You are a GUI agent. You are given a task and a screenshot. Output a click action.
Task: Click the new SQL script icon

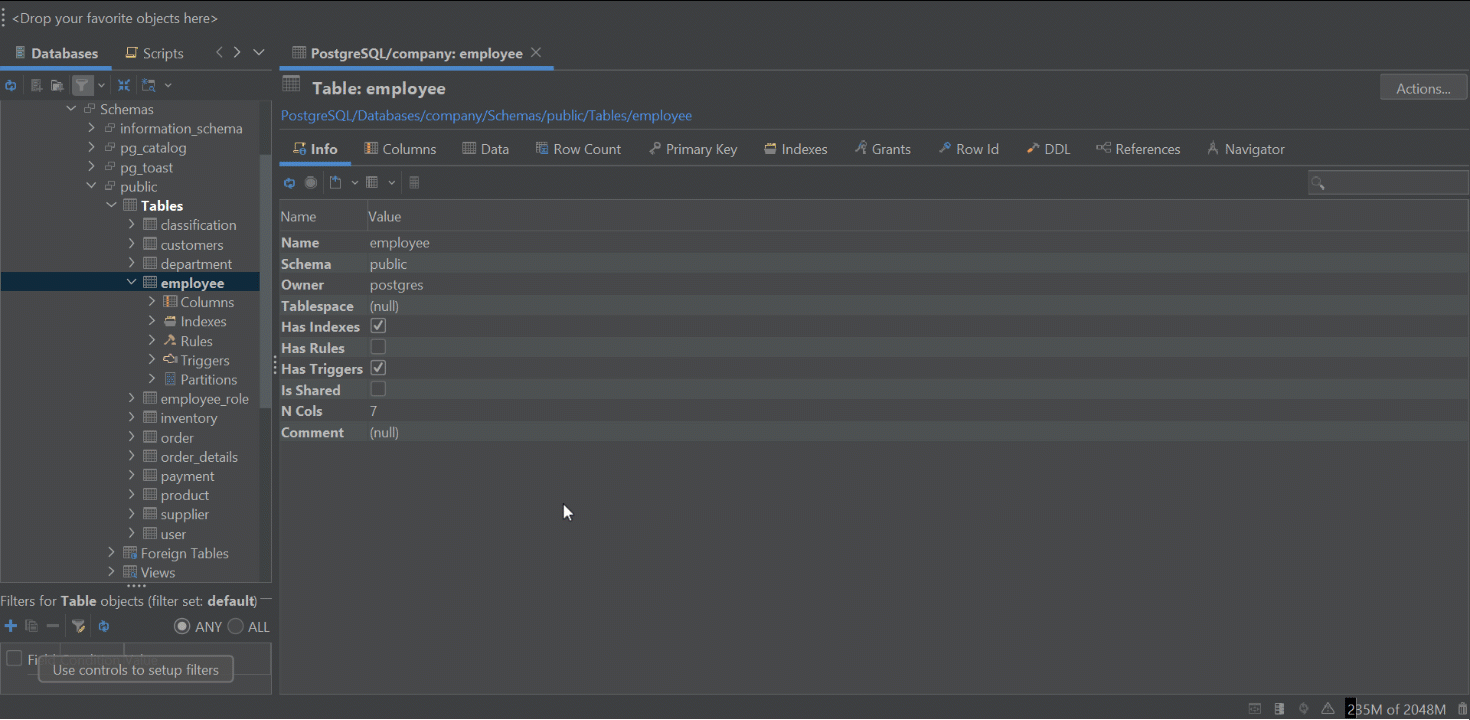coord(36,85)
